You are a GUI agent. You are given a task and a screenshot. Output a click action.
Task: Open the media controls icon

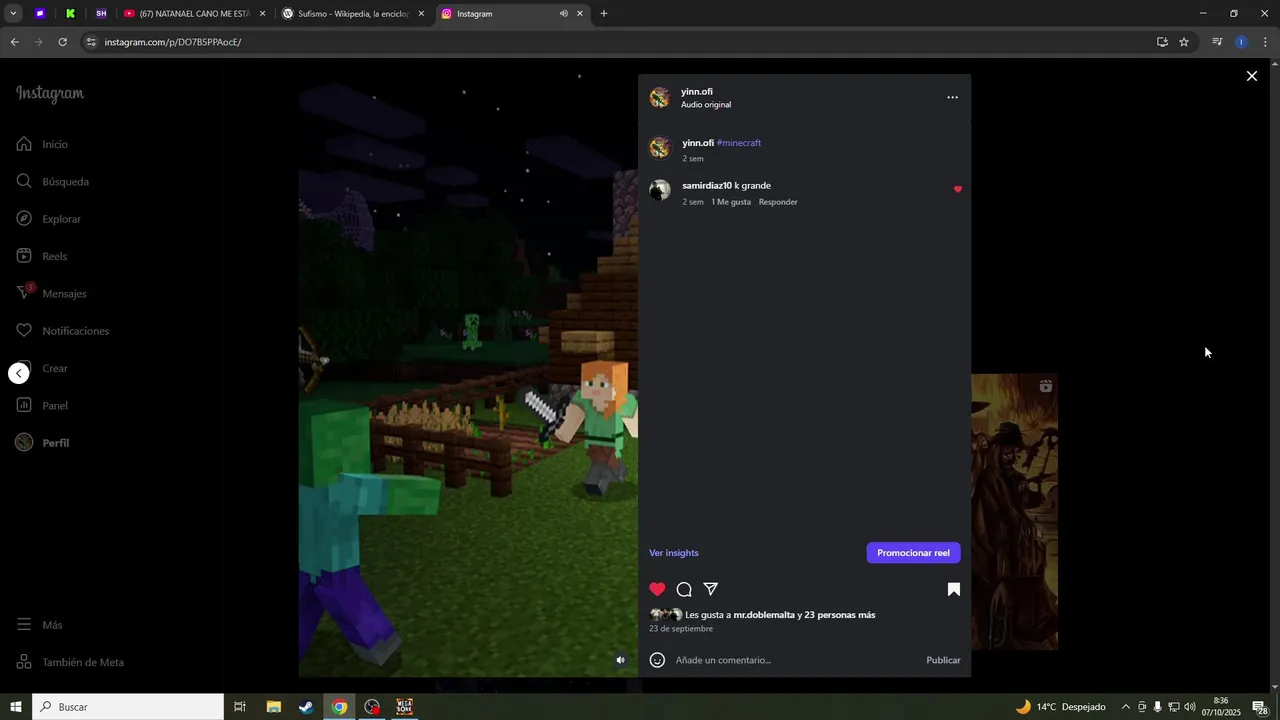(1217, 42)
